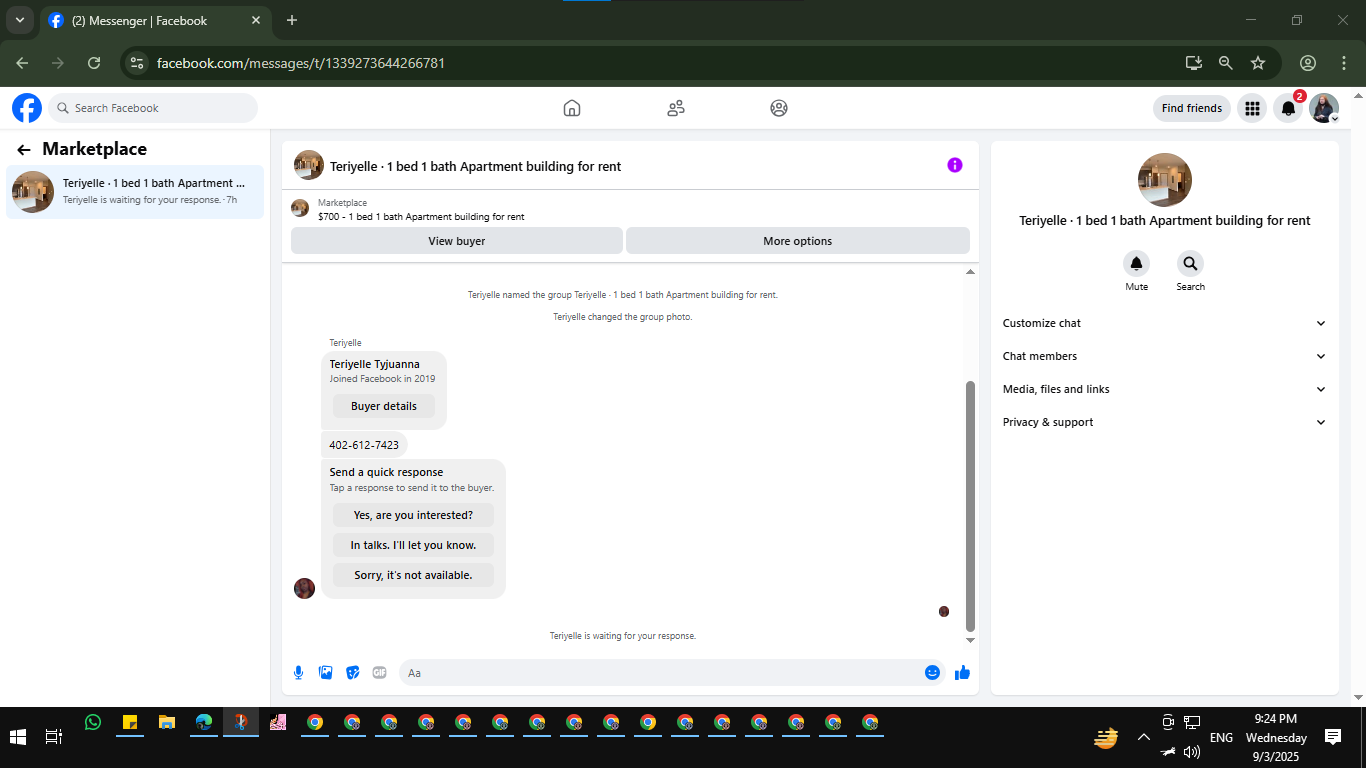The image size is (1366, 768).
Task: Click the back arrow beside Marketplace
Action: click(24, 150)
